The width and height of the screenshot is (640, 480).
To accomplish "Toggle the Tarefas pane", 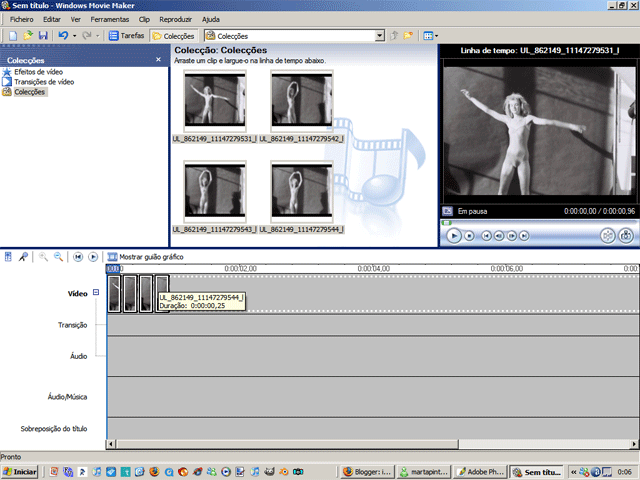I will [x=127, y=36].
